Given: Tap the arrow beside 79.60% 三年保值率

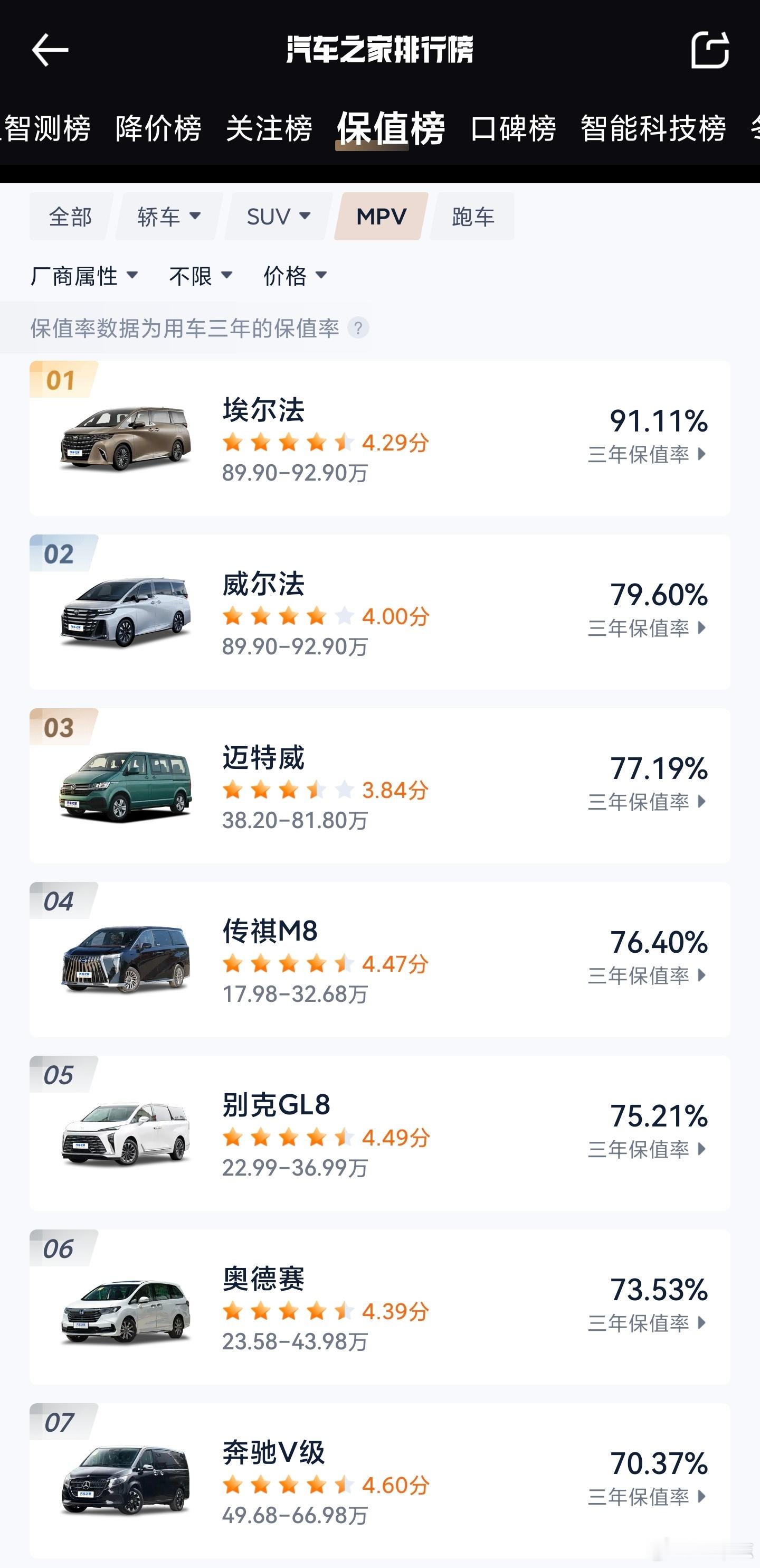Looking at the screenshot, I should [x=701, y=627].
